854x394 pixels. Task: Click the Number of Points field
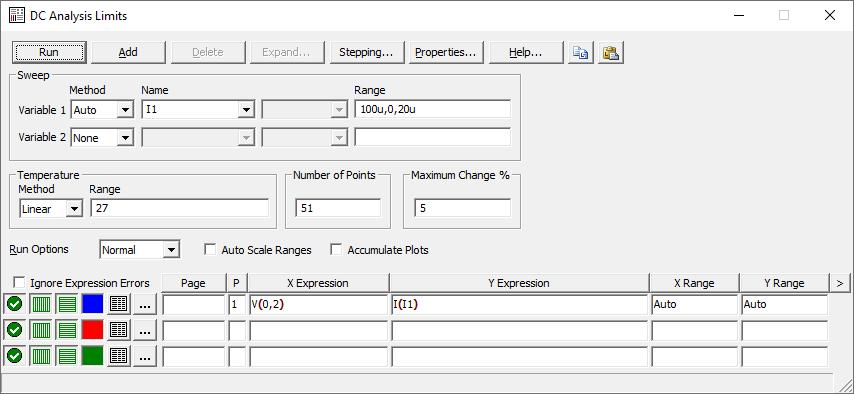[338, 208]
